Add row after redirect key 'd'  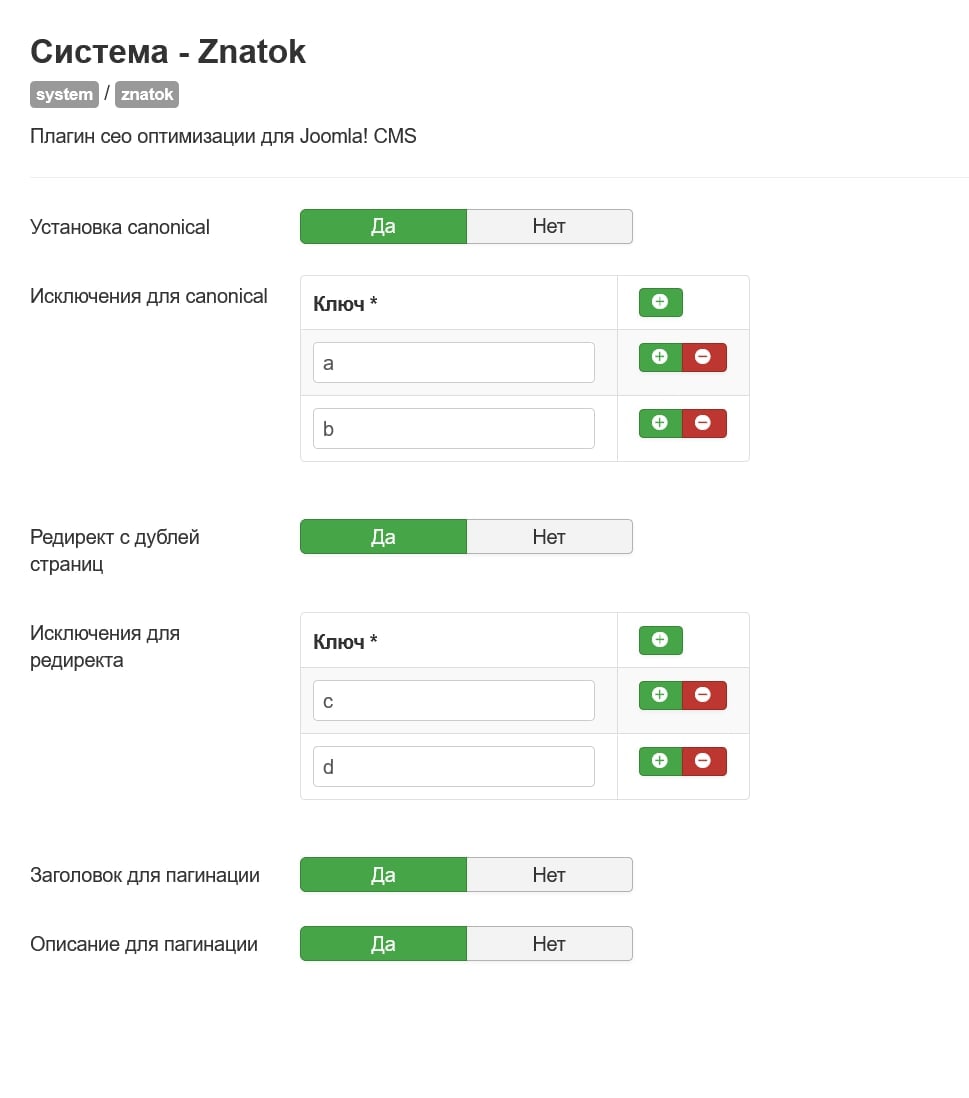[x=660, y=761]
